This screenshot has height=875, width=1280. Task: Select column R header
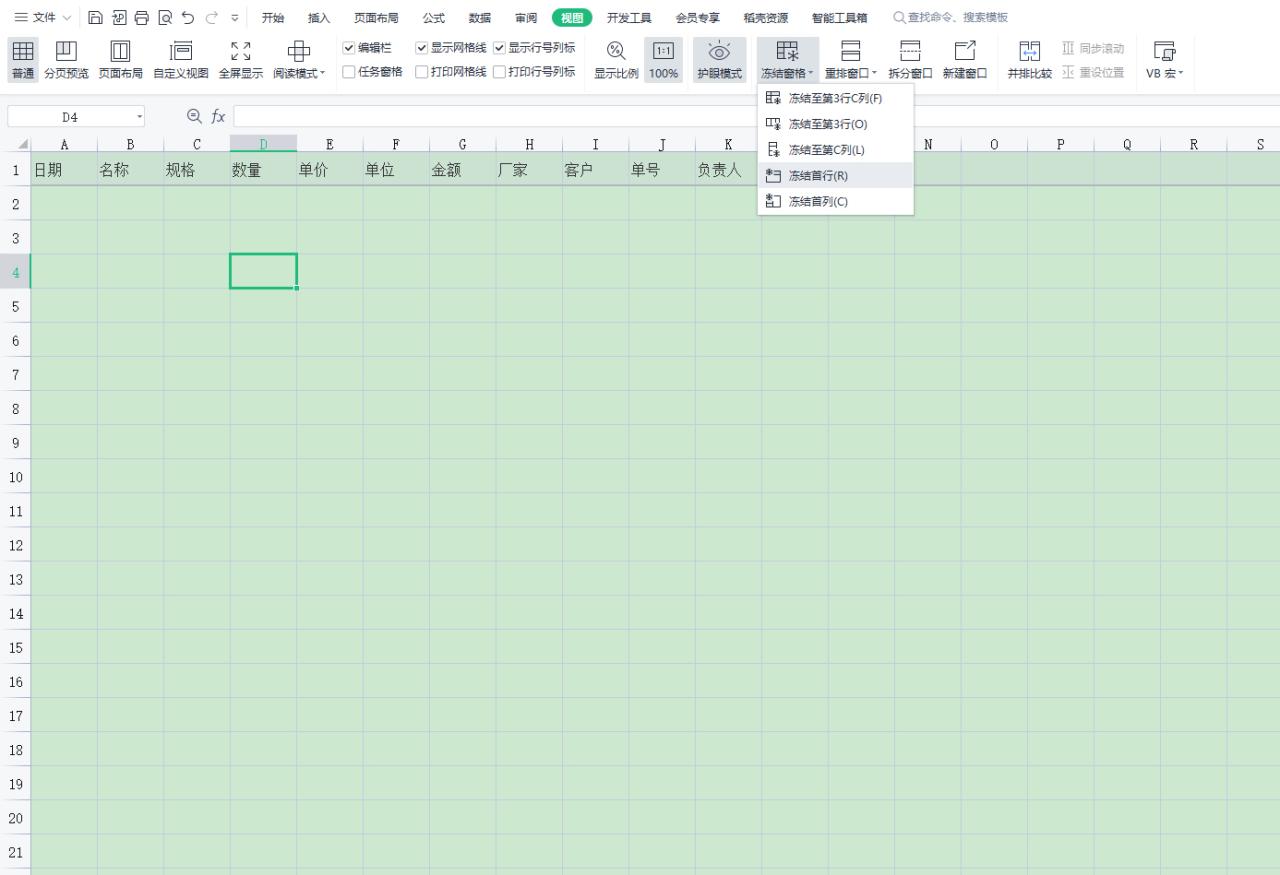point(1193,145)
